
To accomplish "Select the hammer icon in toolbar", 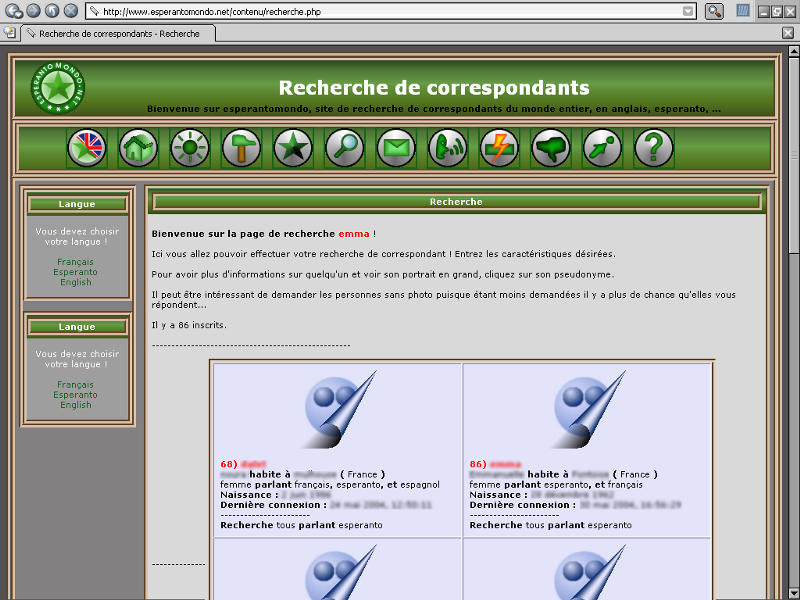I will (x=241, y=148).
